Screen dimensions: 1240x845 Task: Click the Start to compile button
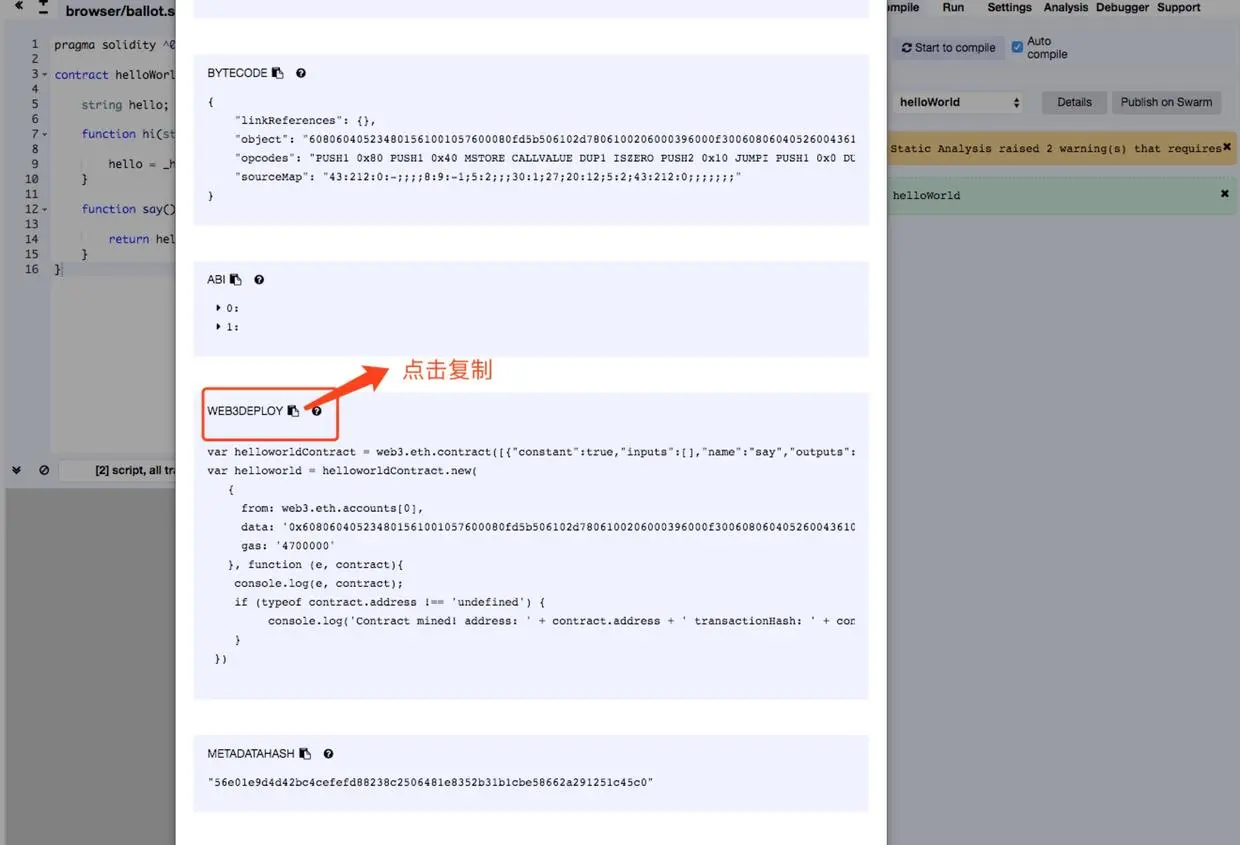(948, 47)
